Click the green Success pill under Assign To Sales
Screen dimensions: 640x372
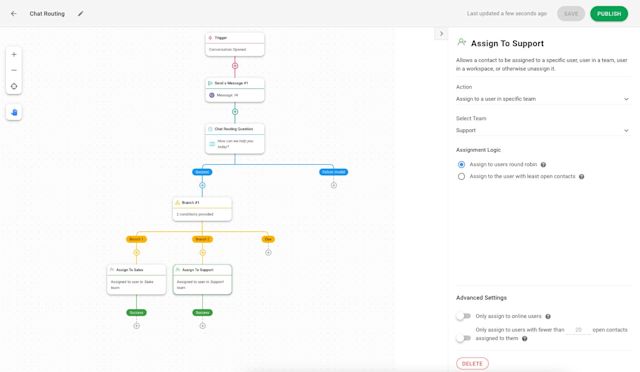(x=136, y=312)
